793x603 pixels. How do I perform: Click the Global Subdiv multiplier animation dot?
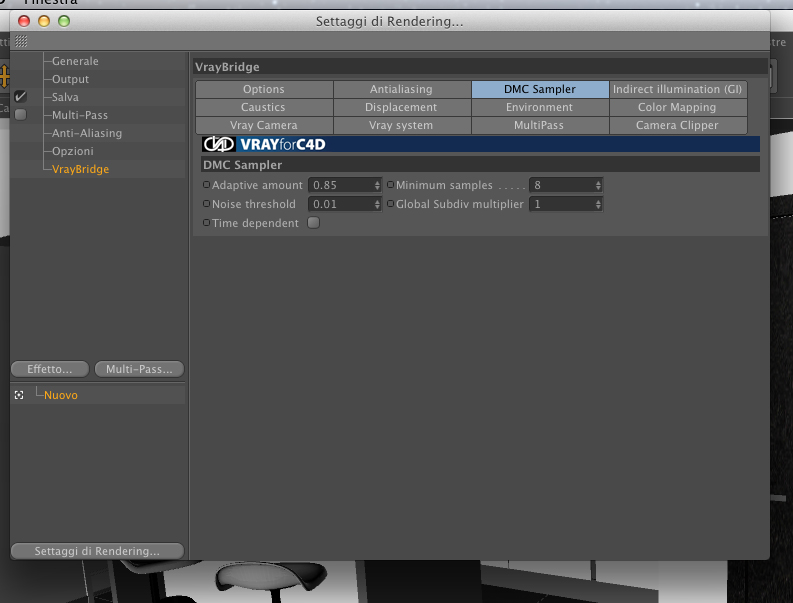(390, 204)
